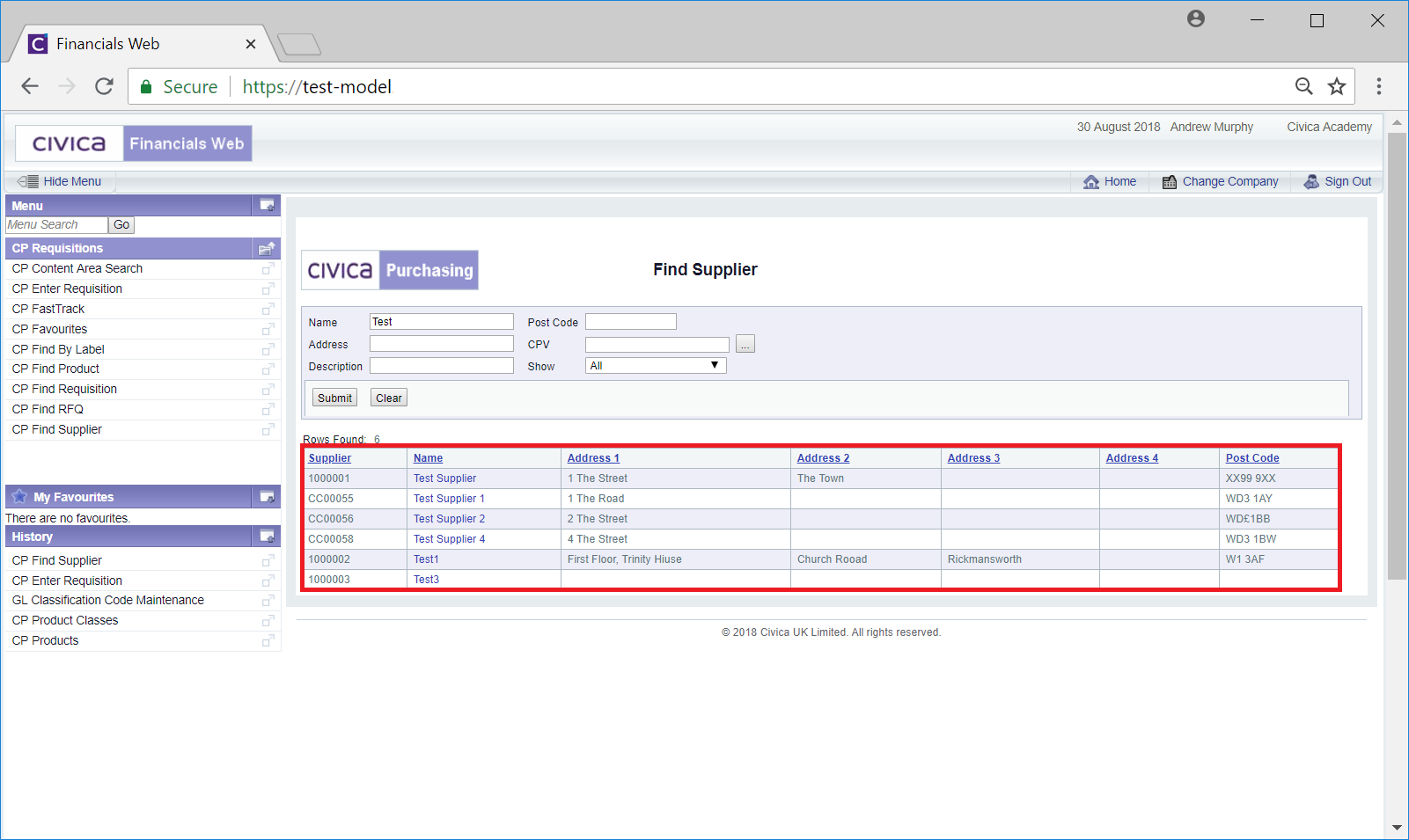
Task: Open Test Supplier 4 record
Action: point(449,539)
